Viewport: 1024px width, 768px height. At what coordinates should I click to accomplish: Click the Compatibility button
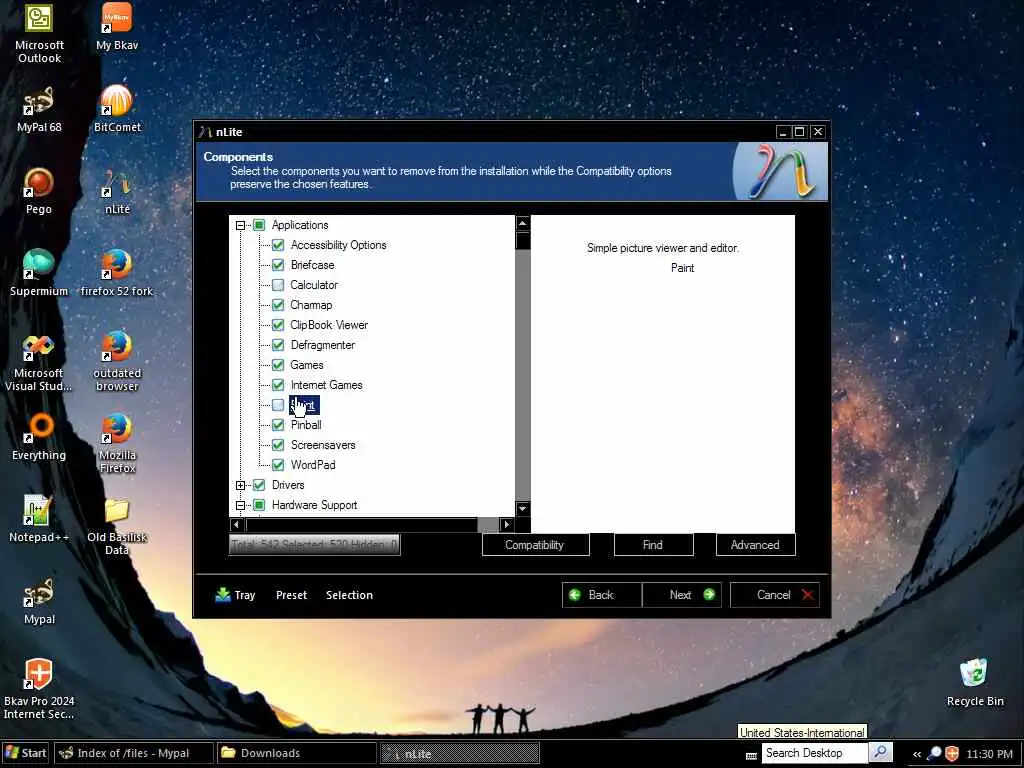(535, 545)
